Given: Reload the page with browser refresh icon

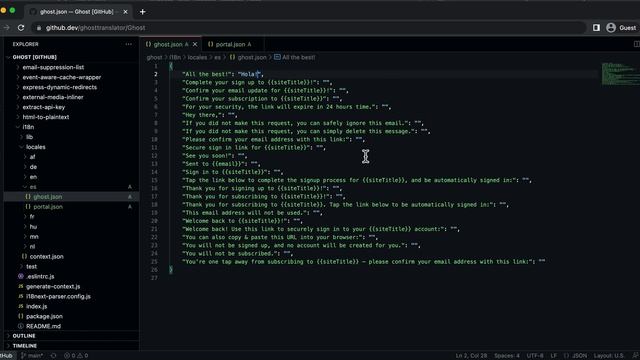Looking at the screenshot, I should pos(21,28).
